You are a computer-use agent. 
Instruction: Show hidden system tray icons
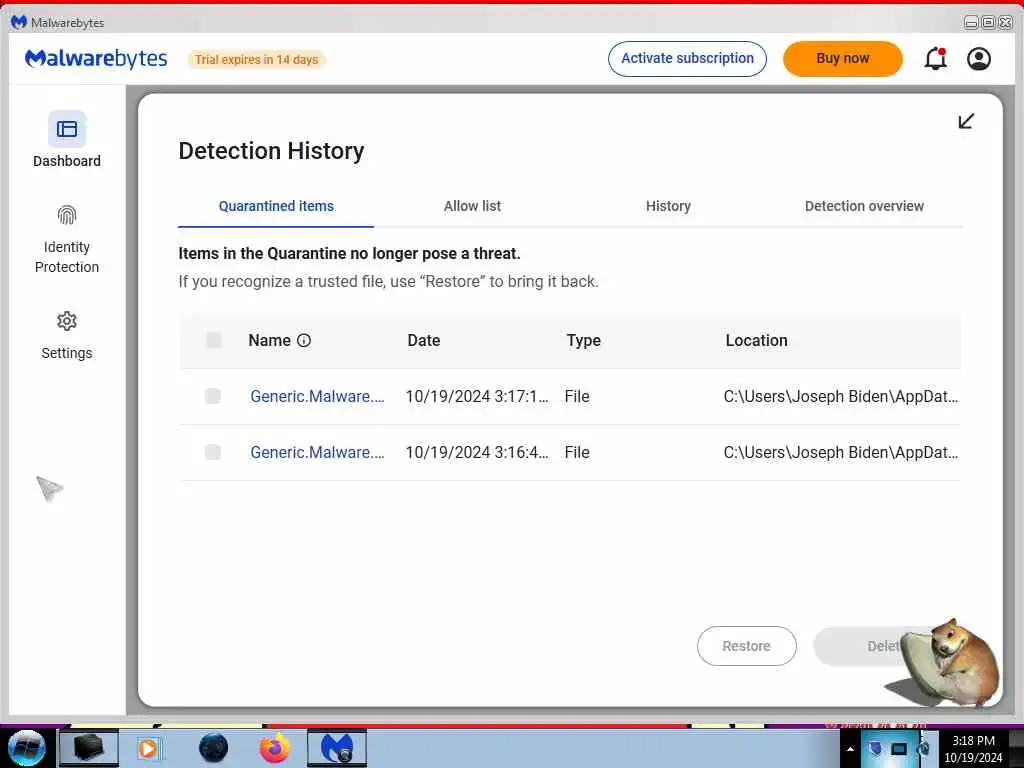coord(850,749)
